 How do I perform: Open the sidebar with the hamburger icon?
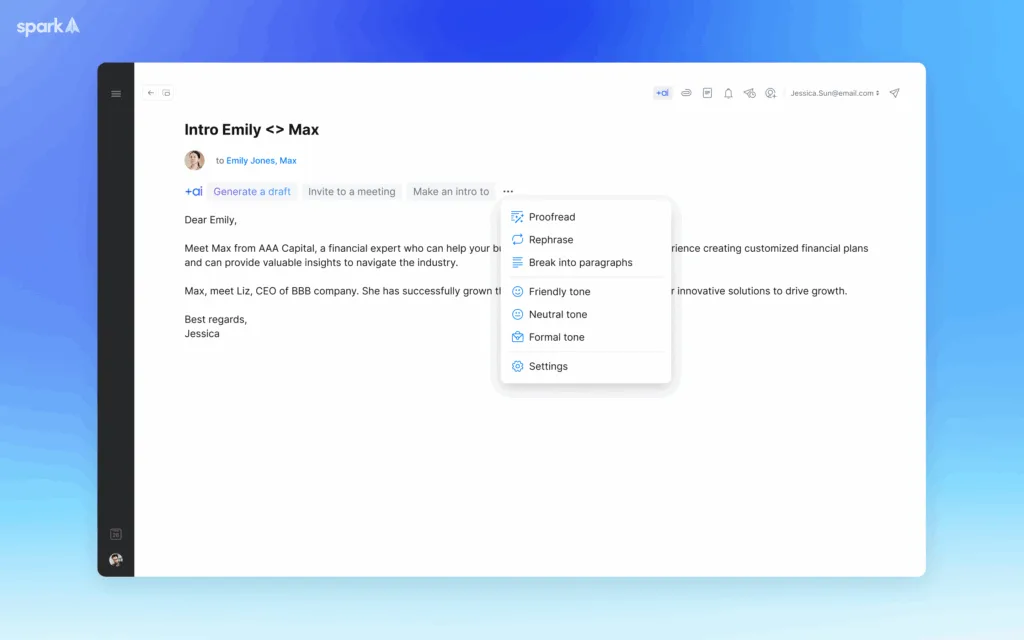tap(116, 93)
